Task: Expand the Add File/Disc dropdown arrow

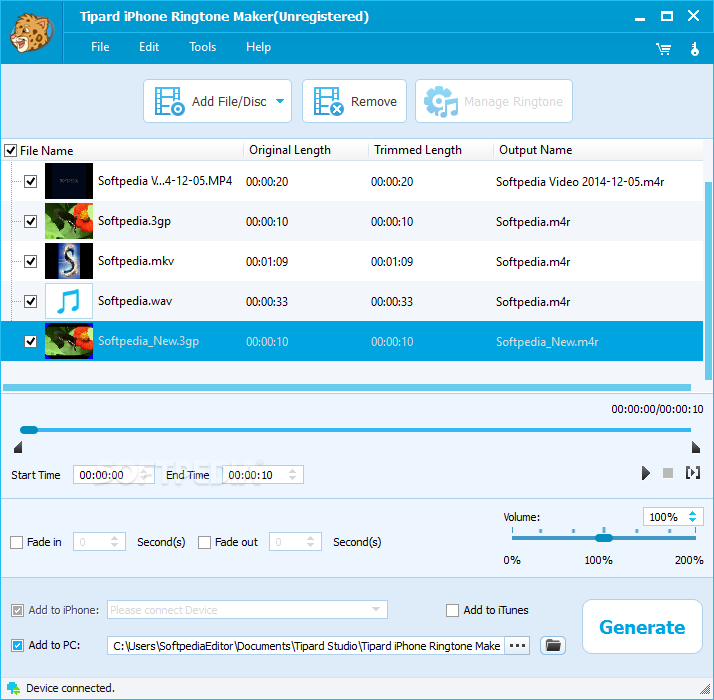Action: coord(280,101)
